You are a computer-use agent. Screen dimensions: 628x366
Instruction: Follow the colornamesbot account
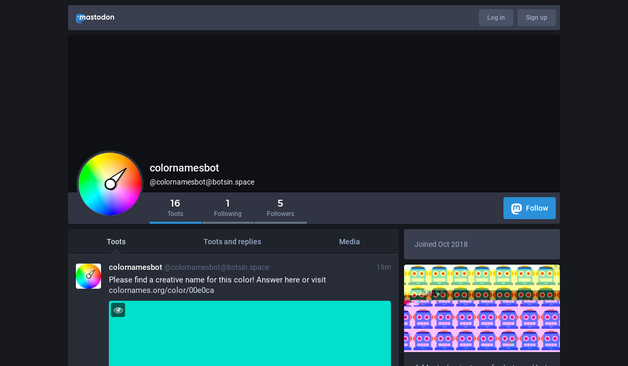(x=529, y=208)
